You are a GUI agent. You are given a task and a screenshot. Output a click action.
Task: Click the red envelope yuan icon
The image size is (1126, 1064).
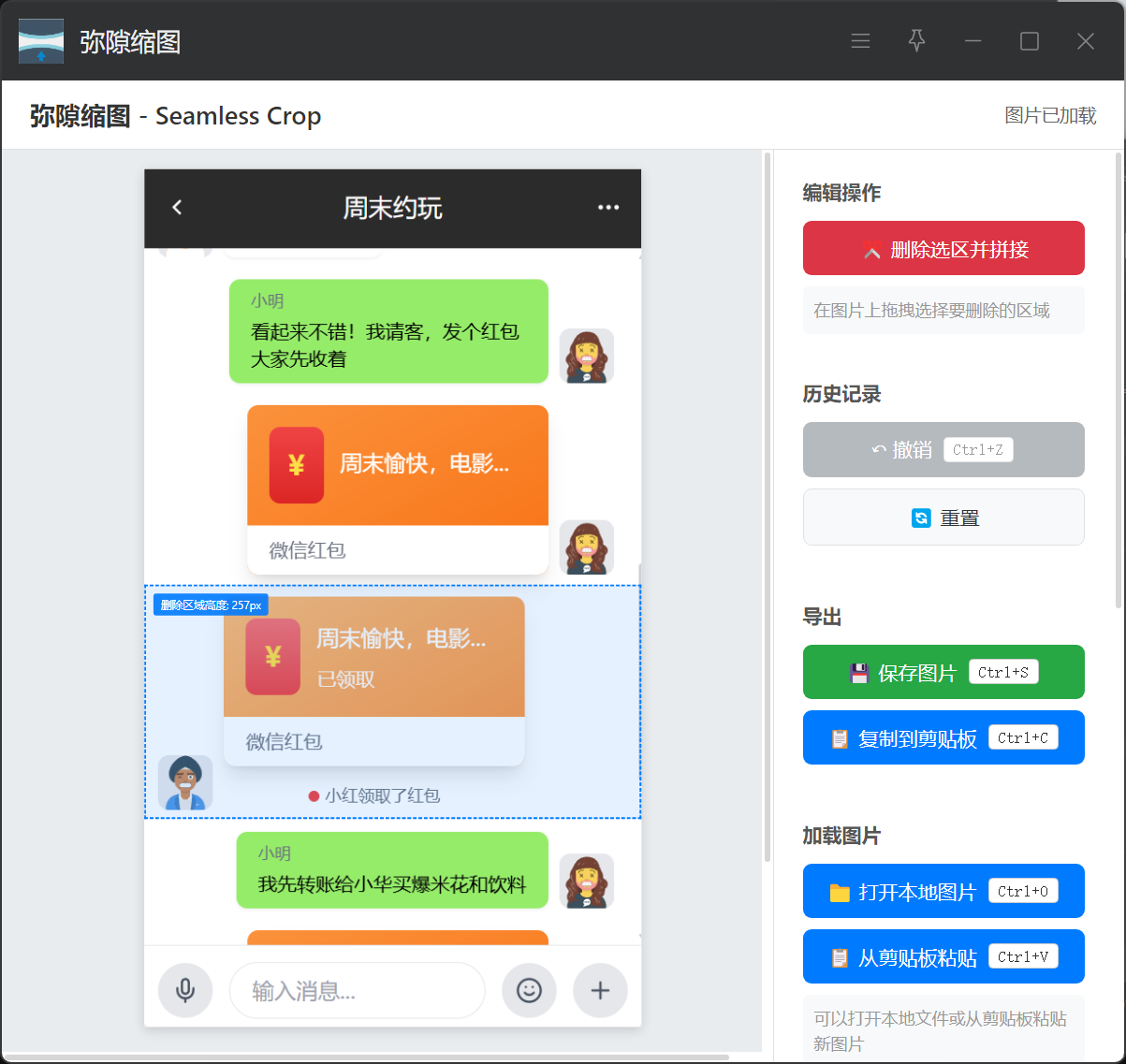click(296, 465)
